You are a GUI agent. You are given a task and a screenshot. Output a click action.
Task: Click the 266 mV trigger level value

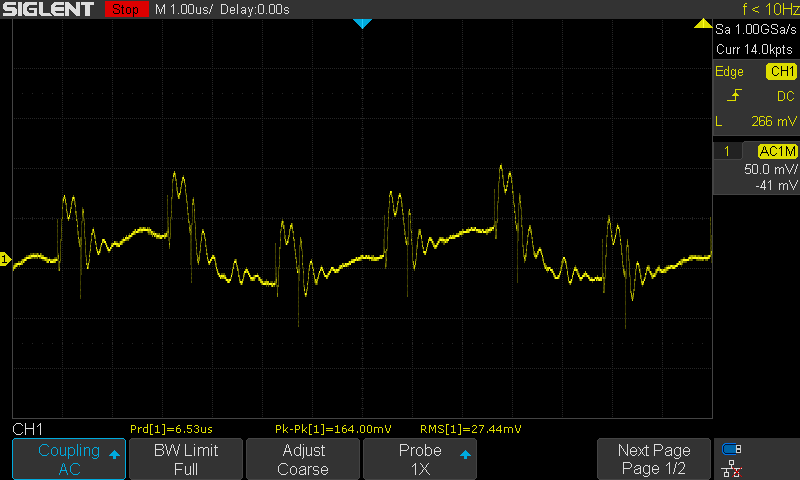773,121
